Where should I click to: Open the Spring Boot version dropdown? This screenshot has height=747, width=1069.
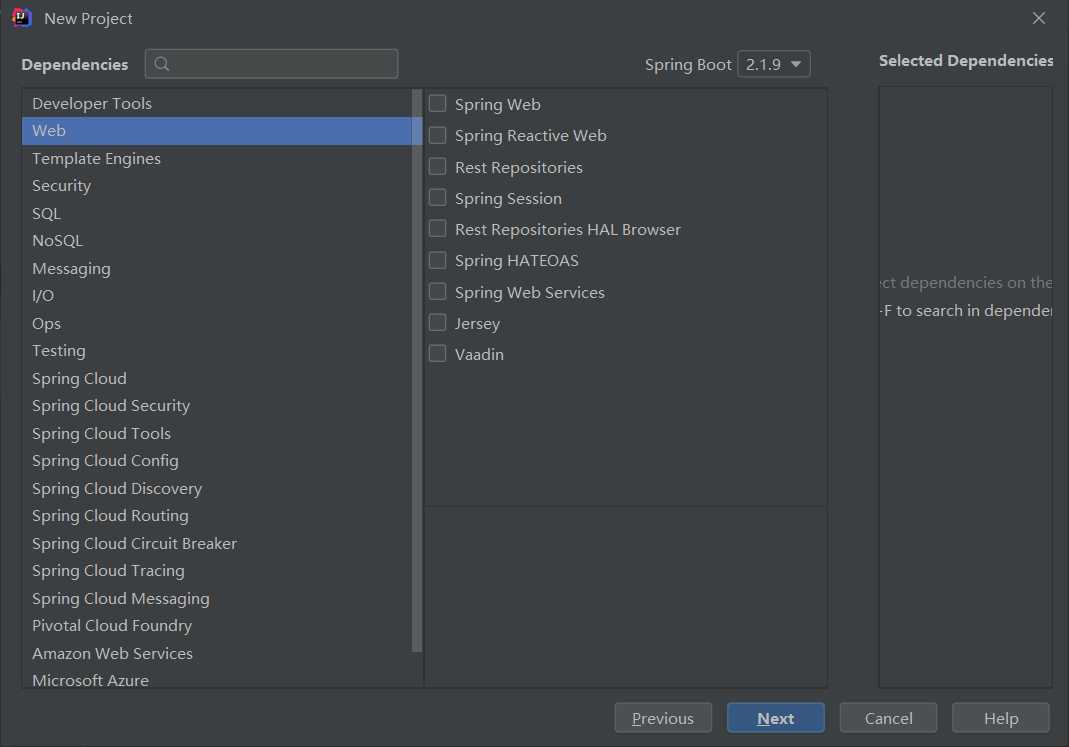pos(774,64)
